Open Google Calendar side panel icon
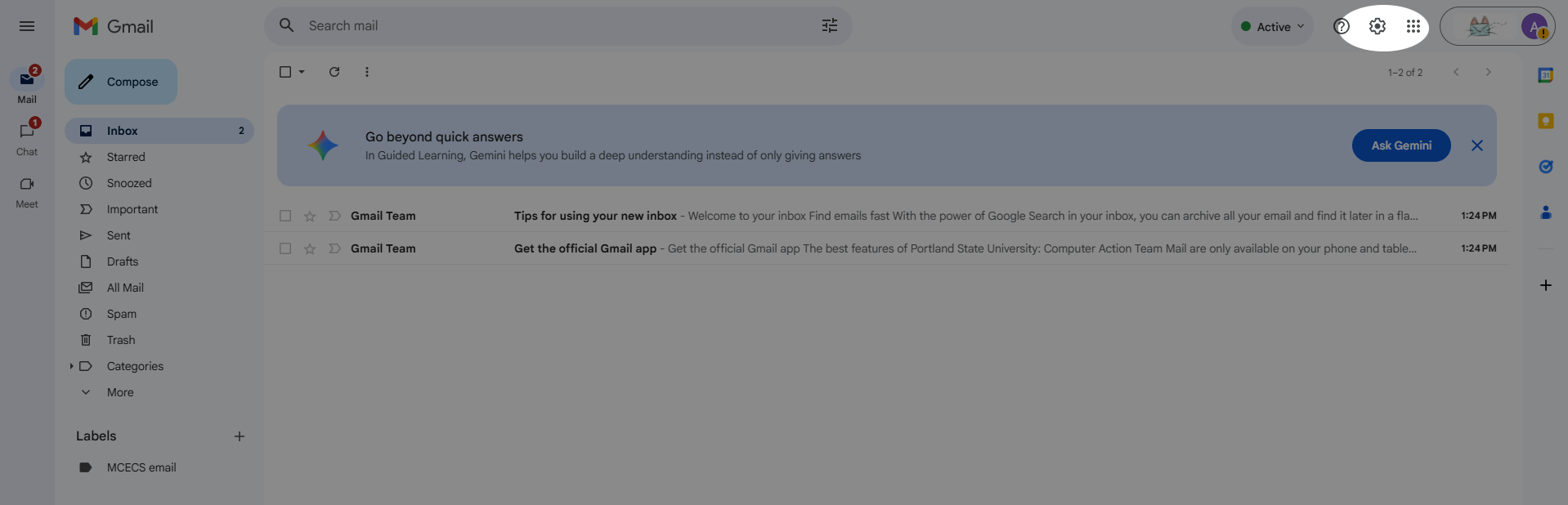This screenshot has height=505, width=1568. (x=1545, y=75)
